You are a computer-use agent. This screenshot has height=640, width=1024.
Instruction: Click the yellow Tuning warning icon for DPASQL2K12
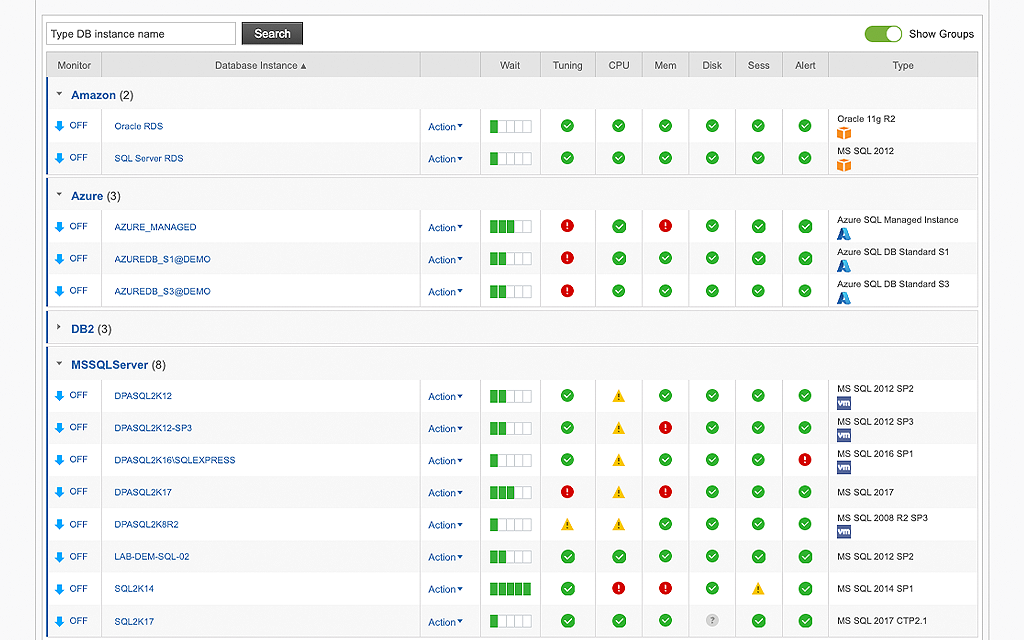tap(618, 395)
